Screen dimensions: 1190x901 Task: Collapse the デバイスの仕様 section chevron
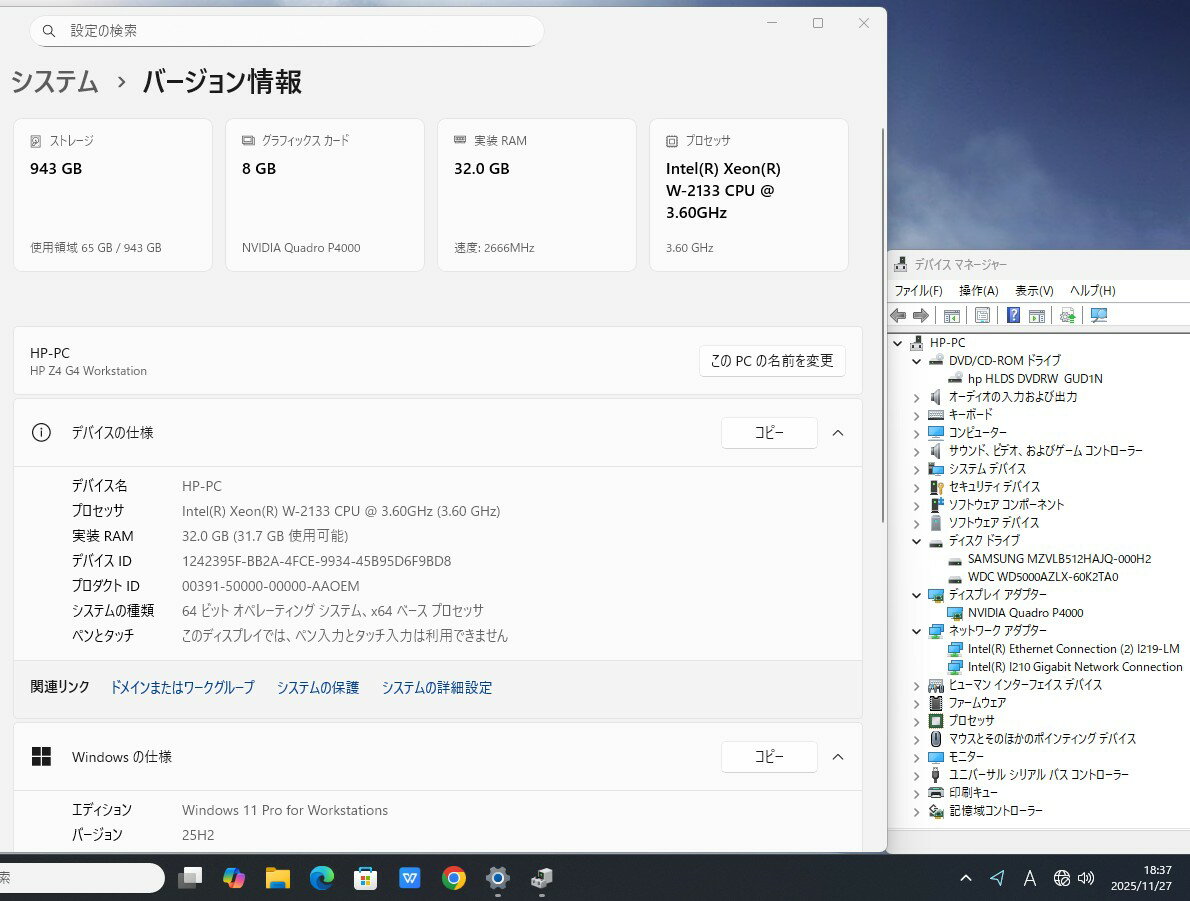(x=838, y=433)
